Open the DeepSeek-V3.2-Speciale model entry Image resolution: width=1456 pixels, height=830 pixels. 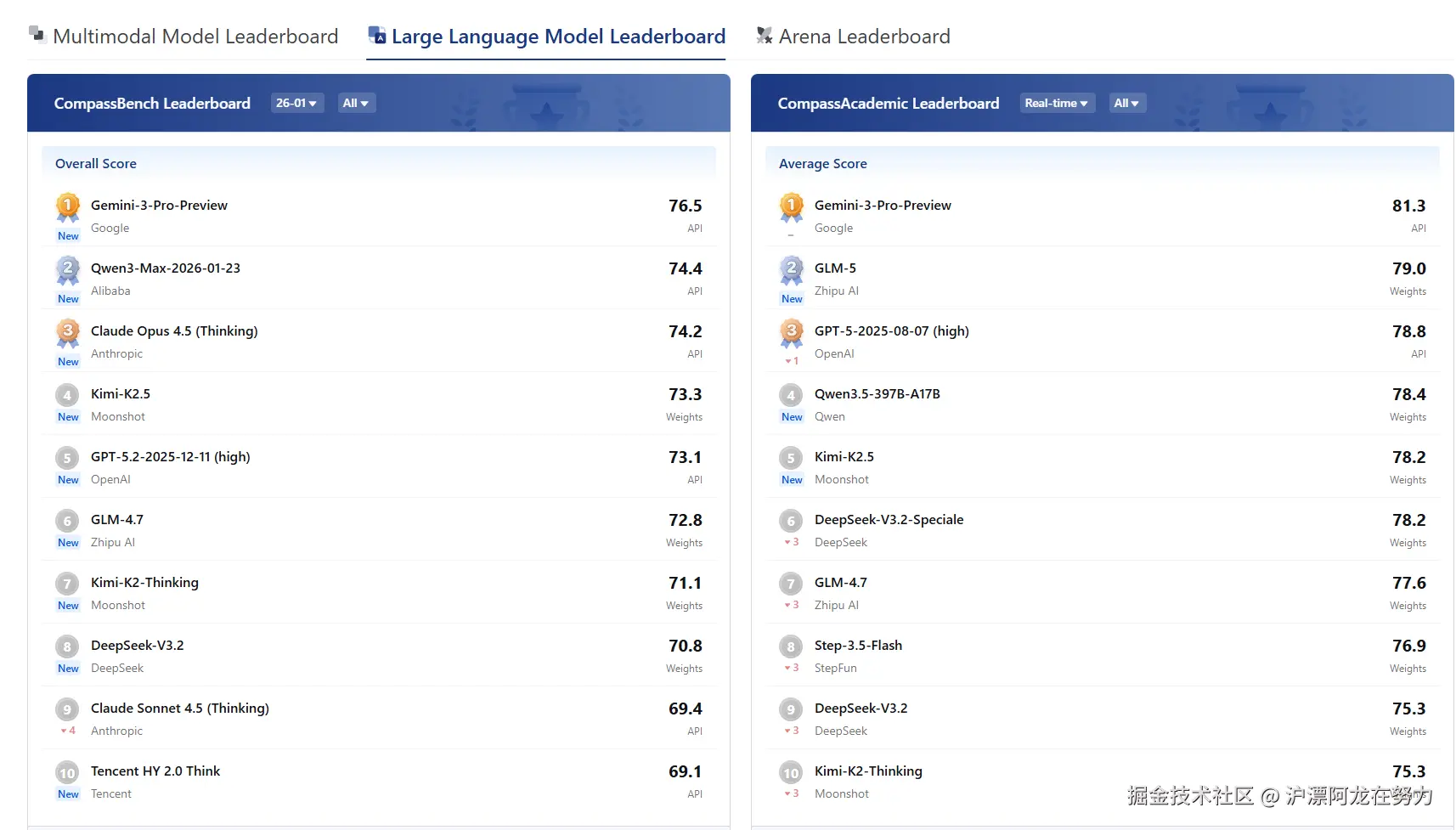[889, 520]
